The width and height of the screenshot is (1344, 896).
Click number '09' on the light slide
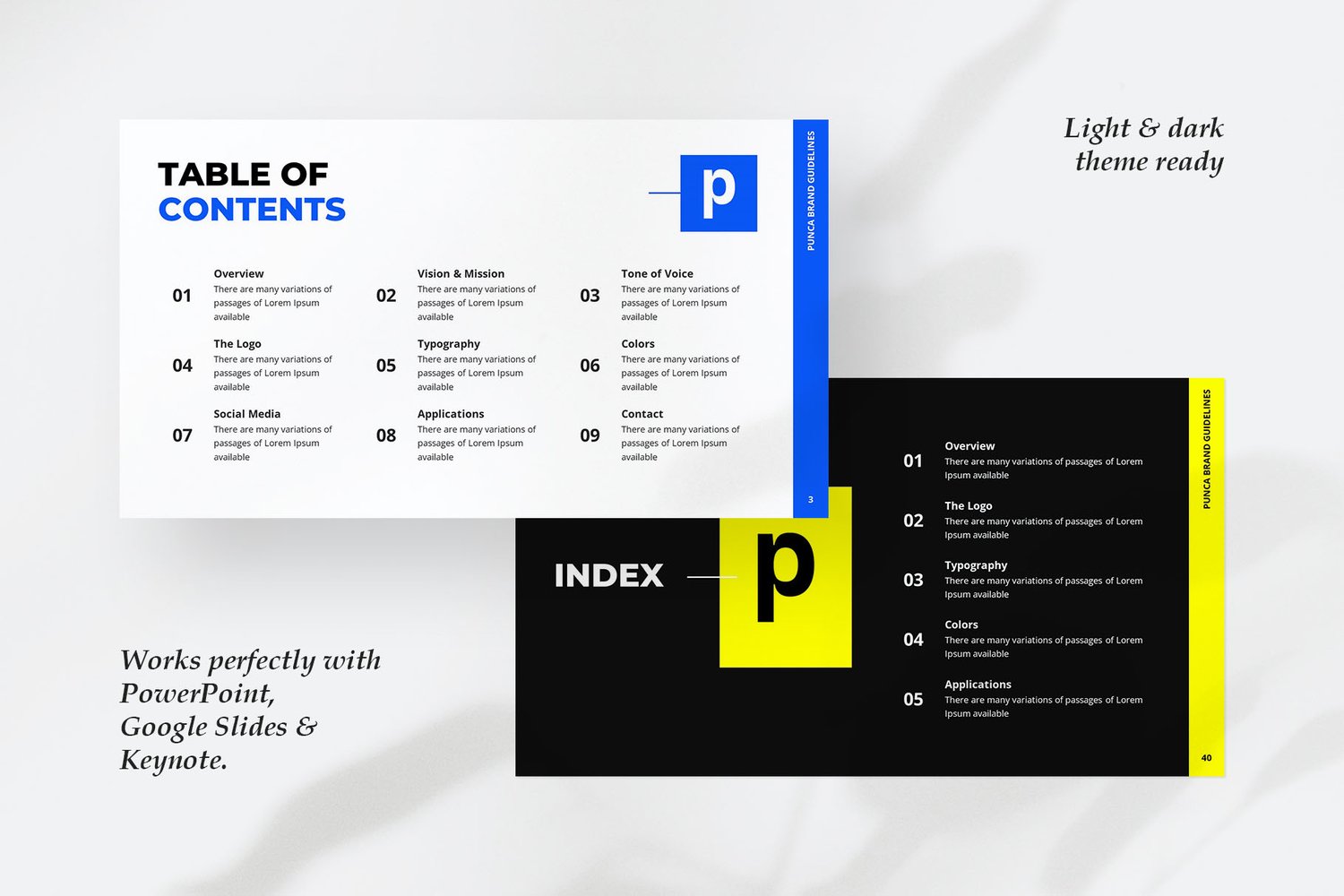[x=590, y=435]
